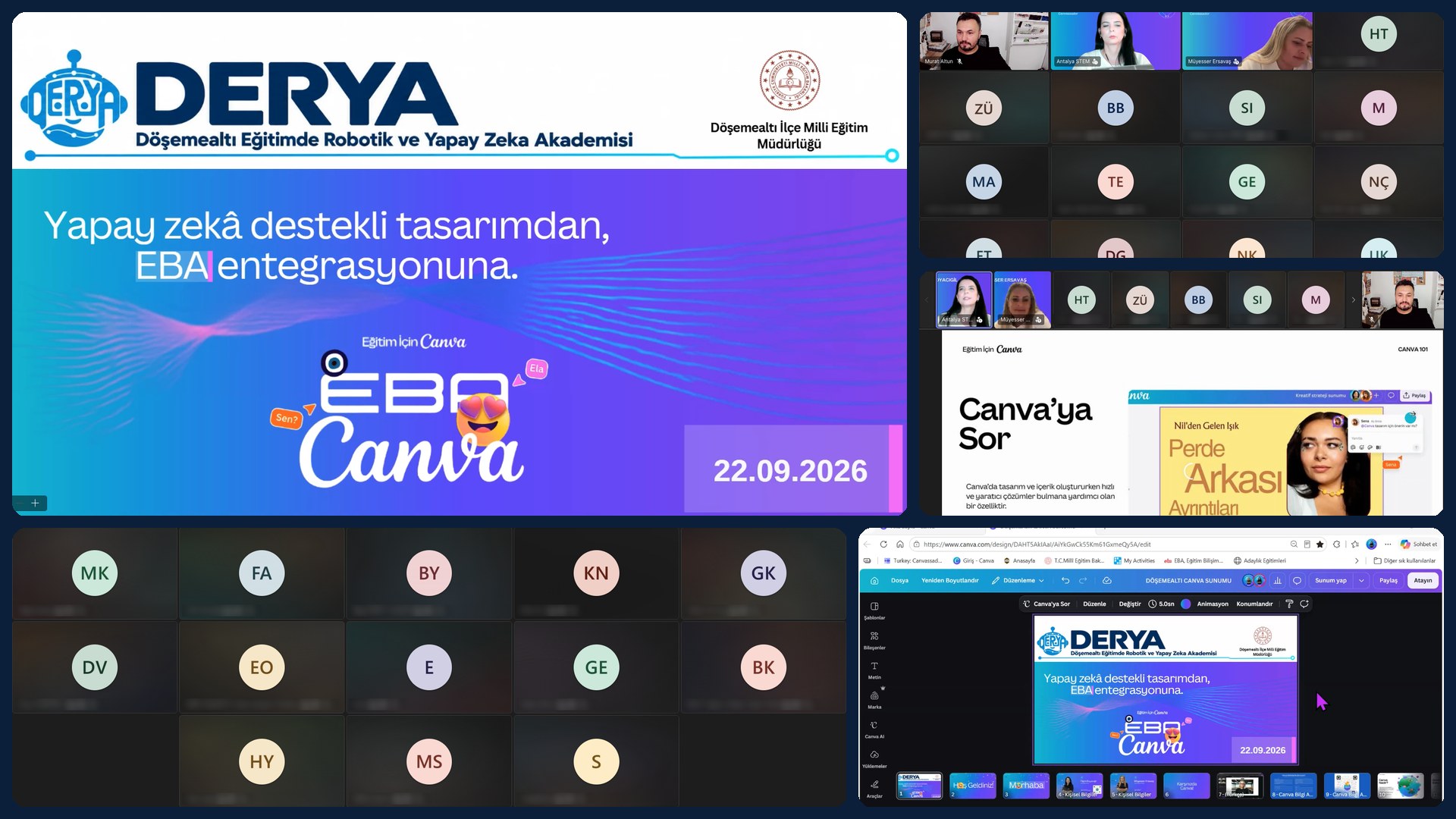Open Bileşenler panel in Canva sidebar
The height and width of the screenshot is (819, 1456).
[874, 640]
